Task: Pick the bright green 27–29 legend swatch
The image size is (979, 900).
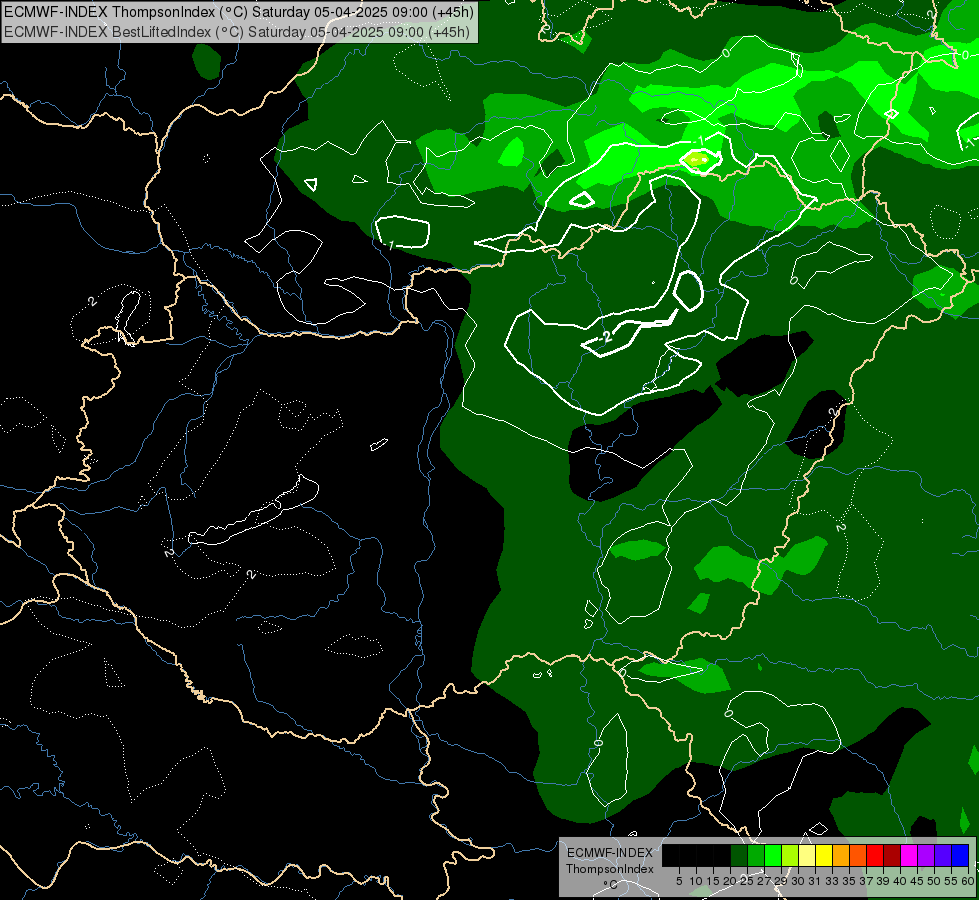Action: coord(773,855)
